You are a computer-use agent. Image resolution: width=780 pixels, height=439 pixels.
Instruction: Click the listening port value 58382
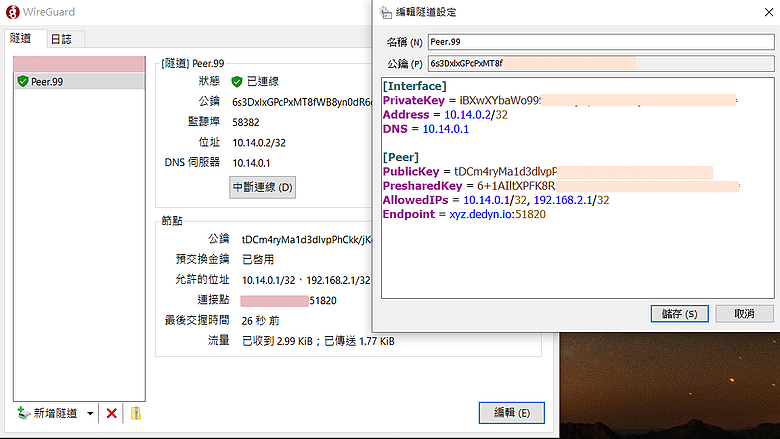point(246,122)
